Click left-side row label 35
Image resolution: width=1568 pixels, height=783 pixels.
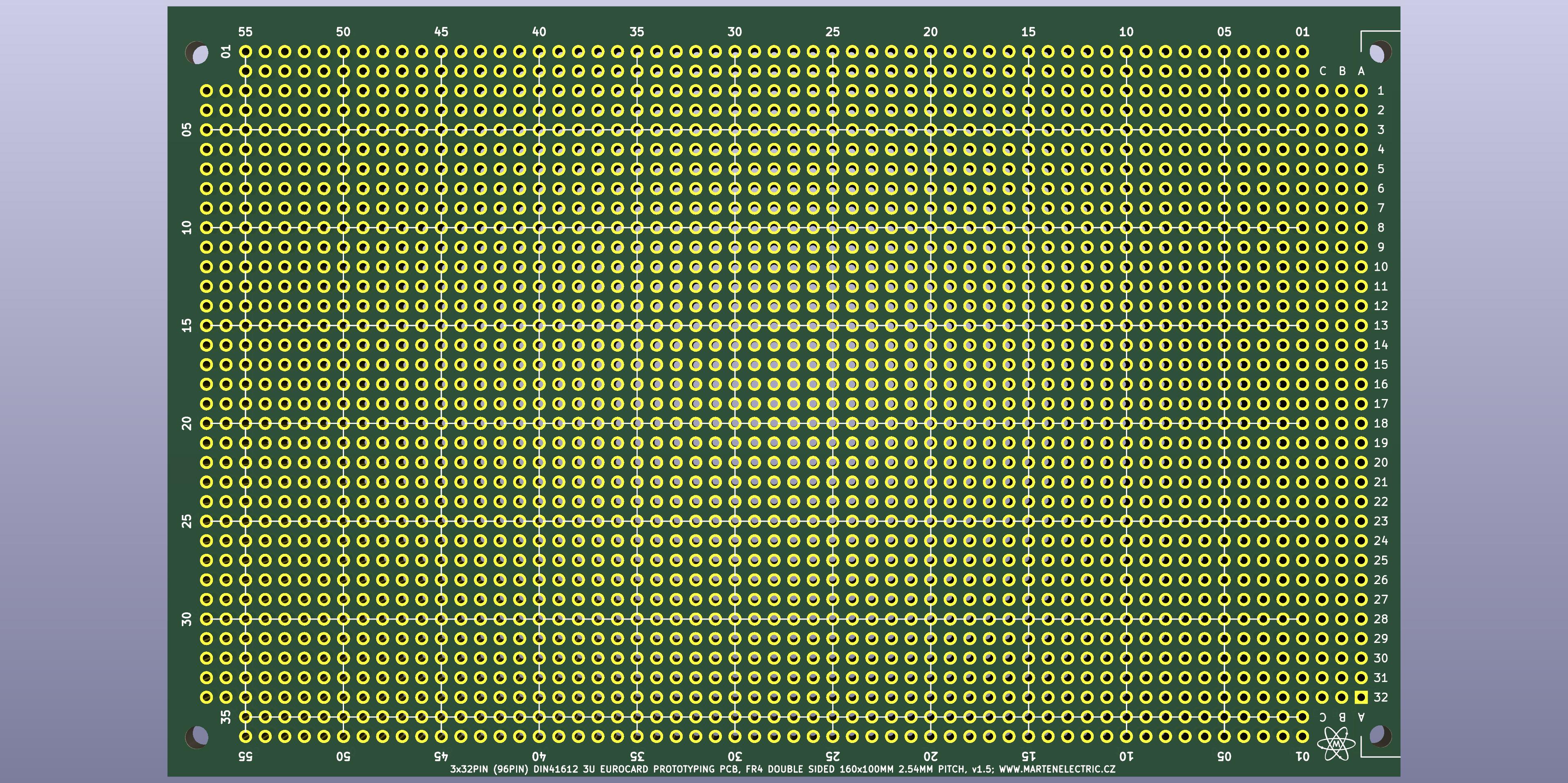click(x=226, y=717)
